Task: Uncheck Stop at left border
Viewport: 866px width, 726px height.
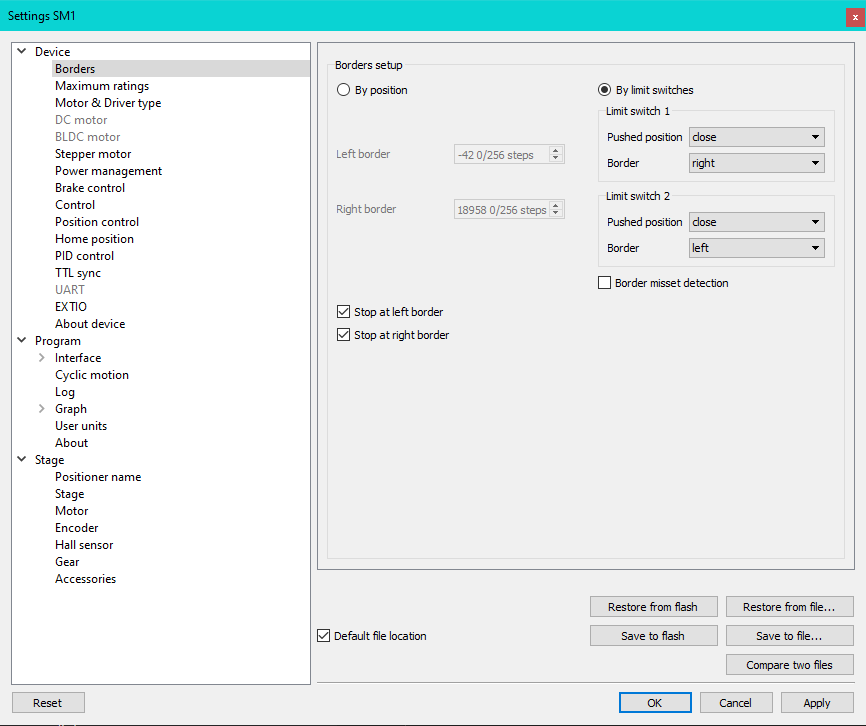Action: (345, 312)
